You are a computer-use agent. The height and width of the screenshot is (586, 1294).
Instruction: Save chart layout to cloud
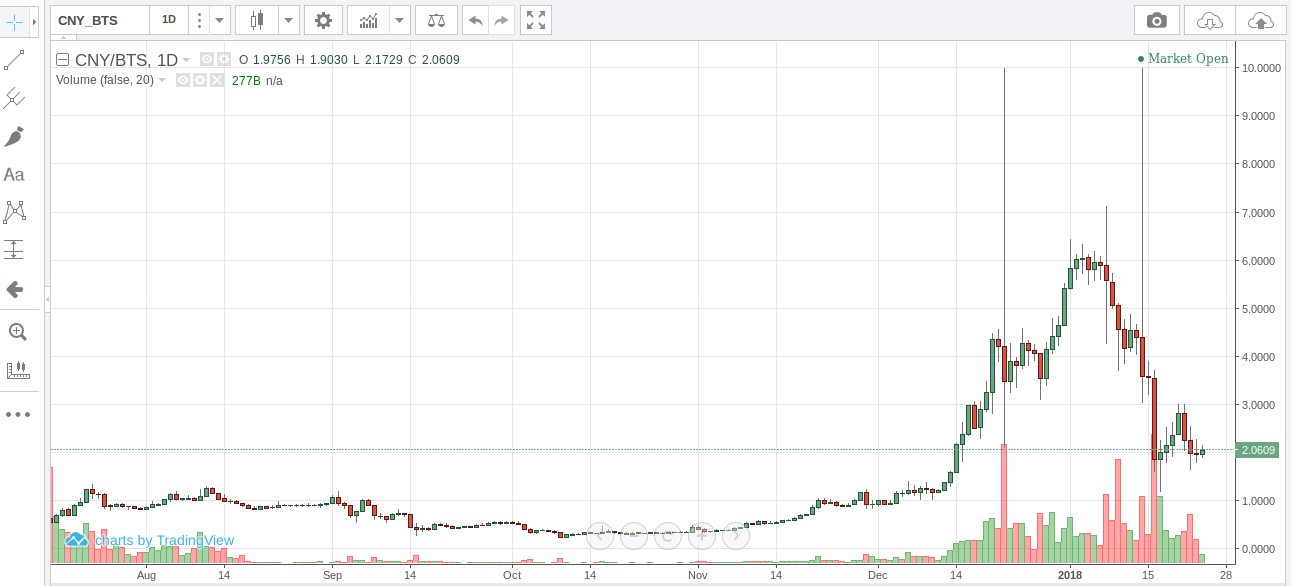[1261, 20]
